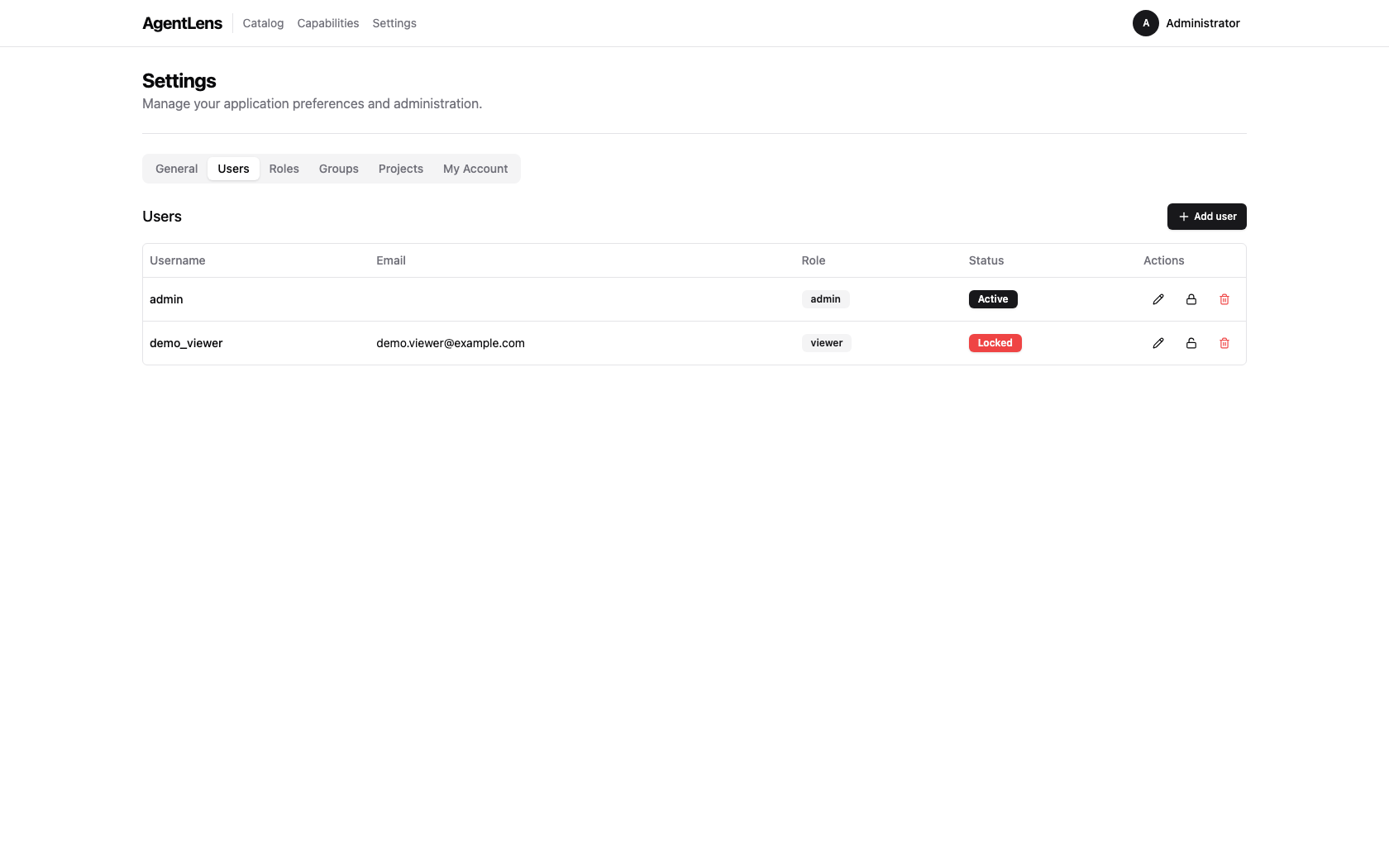This screenshot has width=1389, height=868.
Task: Navigate to the Catalog page
Action: pos(262,23)
